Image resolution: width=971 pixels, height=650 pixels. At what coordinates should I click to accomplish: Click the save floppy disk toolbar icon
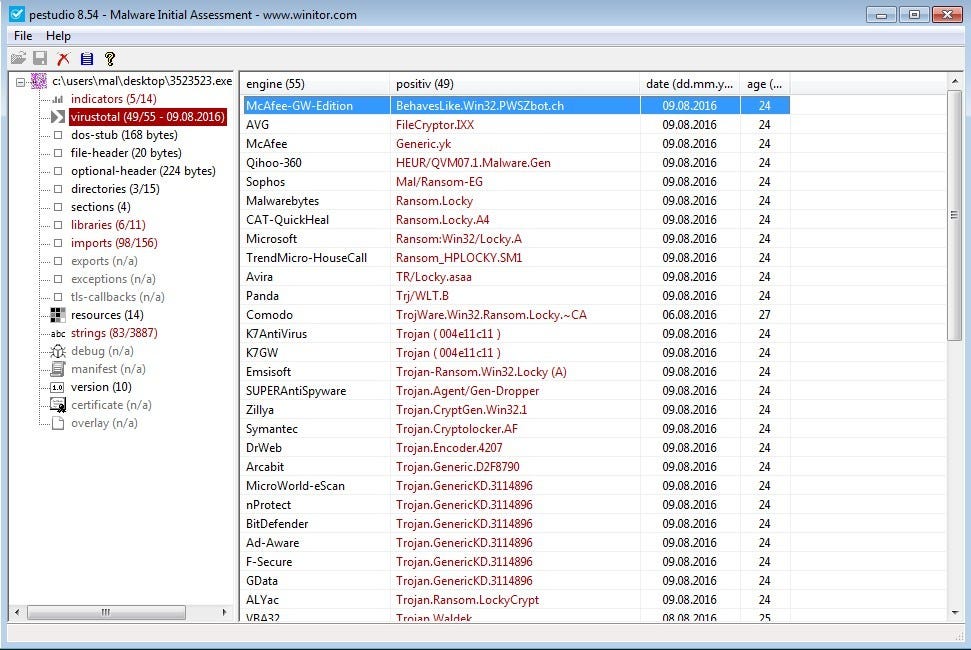40,58
